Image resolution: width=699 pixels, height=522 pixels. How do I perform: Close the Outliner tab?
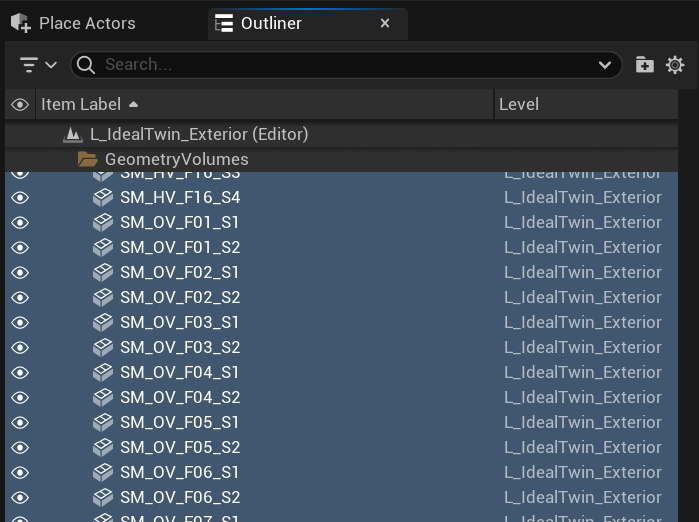(x=385, y=23)
